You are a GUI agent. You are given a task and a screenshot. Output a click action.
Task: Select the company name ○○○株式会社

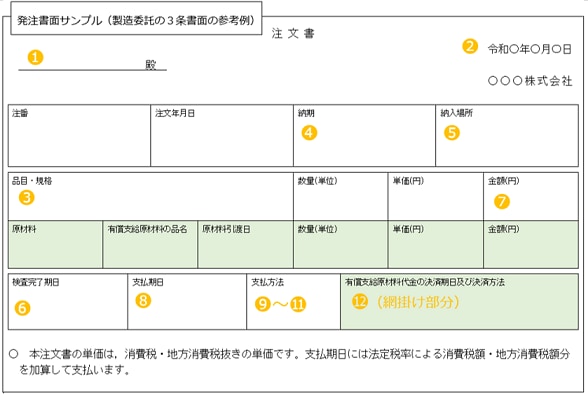click(x=530, y=81)
